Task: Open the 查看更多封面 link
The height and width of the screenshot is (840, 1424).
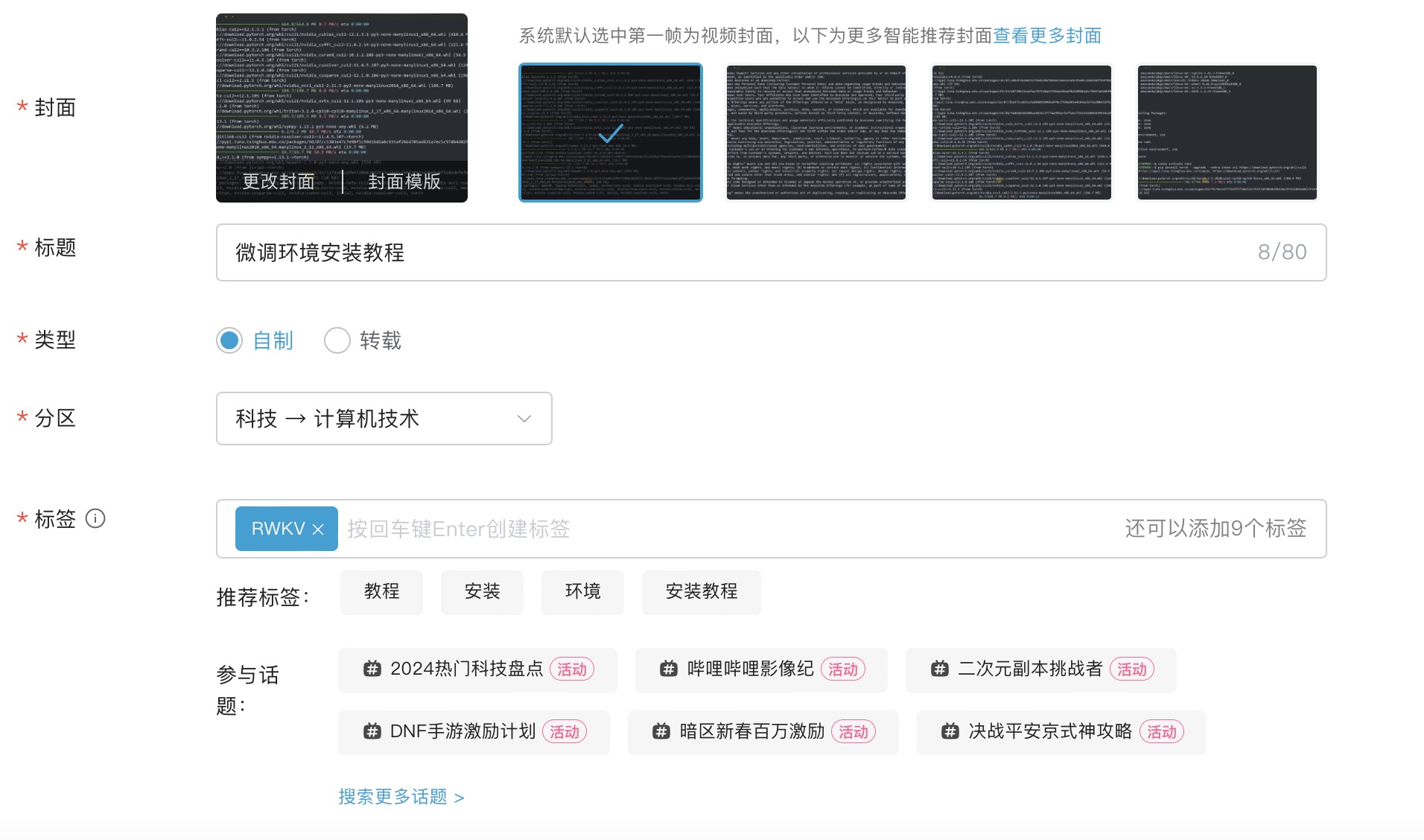Action: click(1046, 36)
